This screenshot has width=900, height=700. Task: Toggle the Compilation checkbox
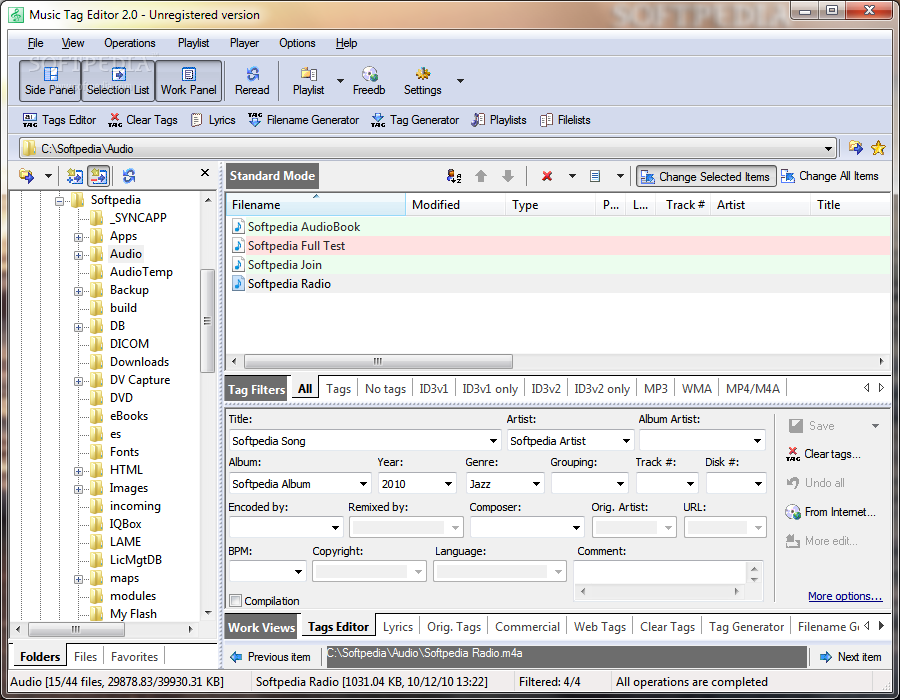point(235,601)
